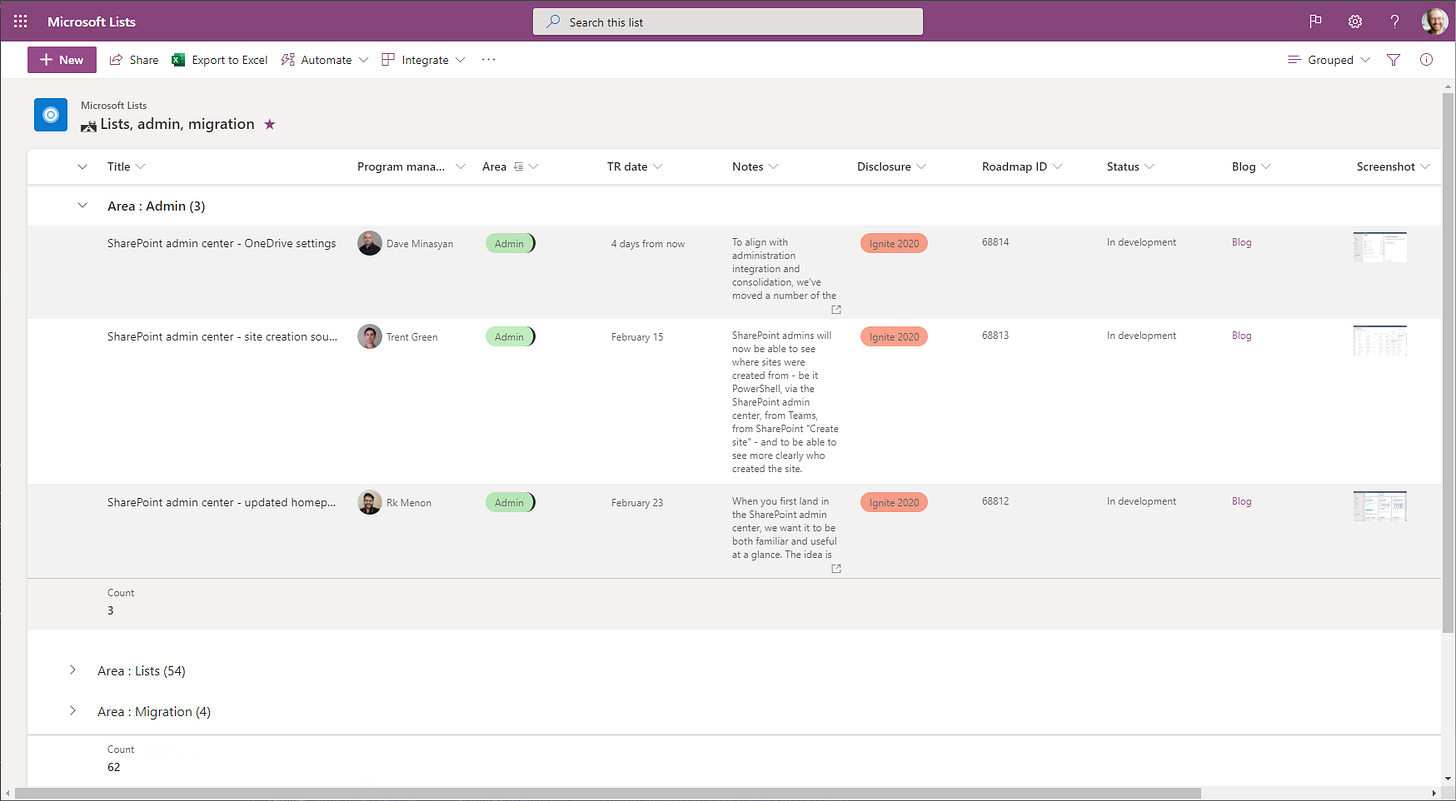Viewport: 1456px width, 801px height.
Task: Click the Integrate toolbar icon
Action: (x=387, y=59)
